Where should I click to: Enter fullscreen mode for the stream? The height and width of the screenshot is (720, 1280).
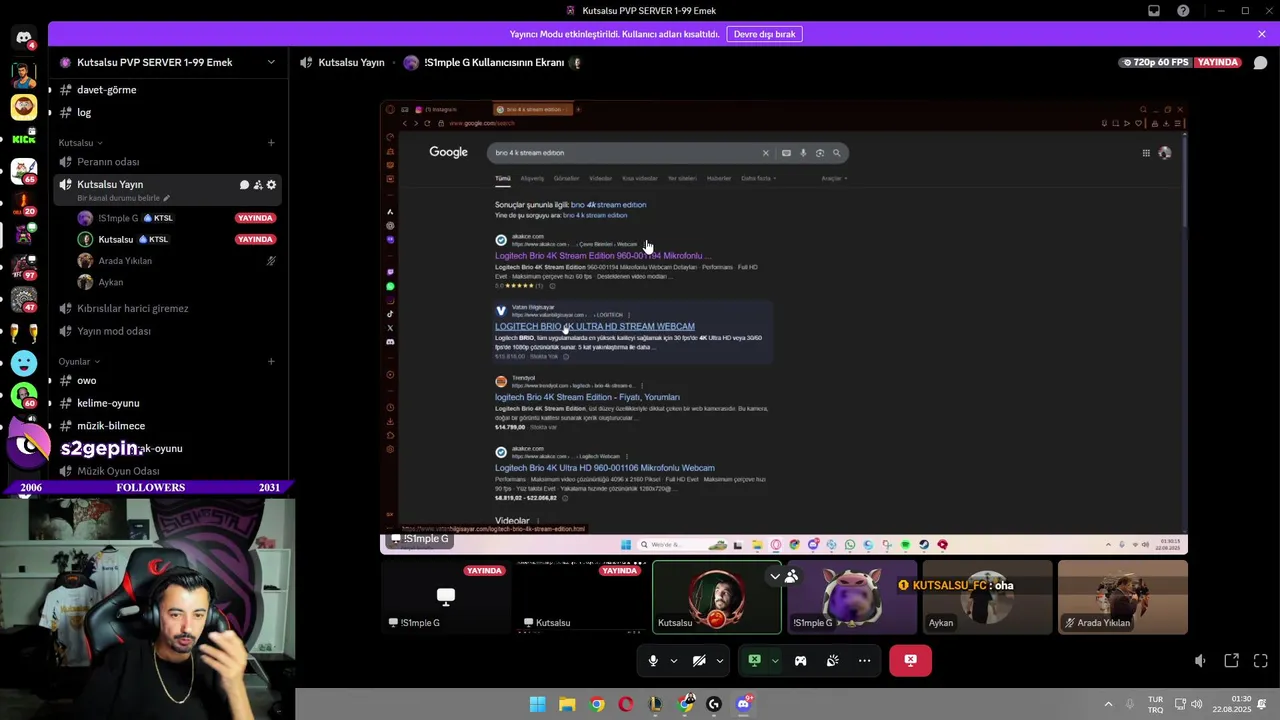1260,660
